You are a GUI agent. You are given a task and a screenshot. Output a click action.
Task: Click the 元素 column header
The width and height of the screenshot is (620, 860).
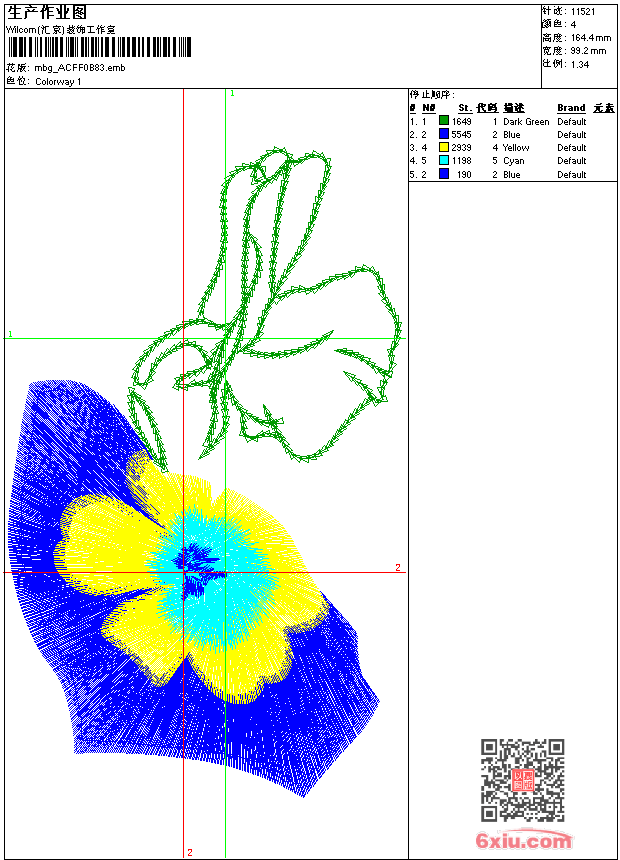point(604,108)
